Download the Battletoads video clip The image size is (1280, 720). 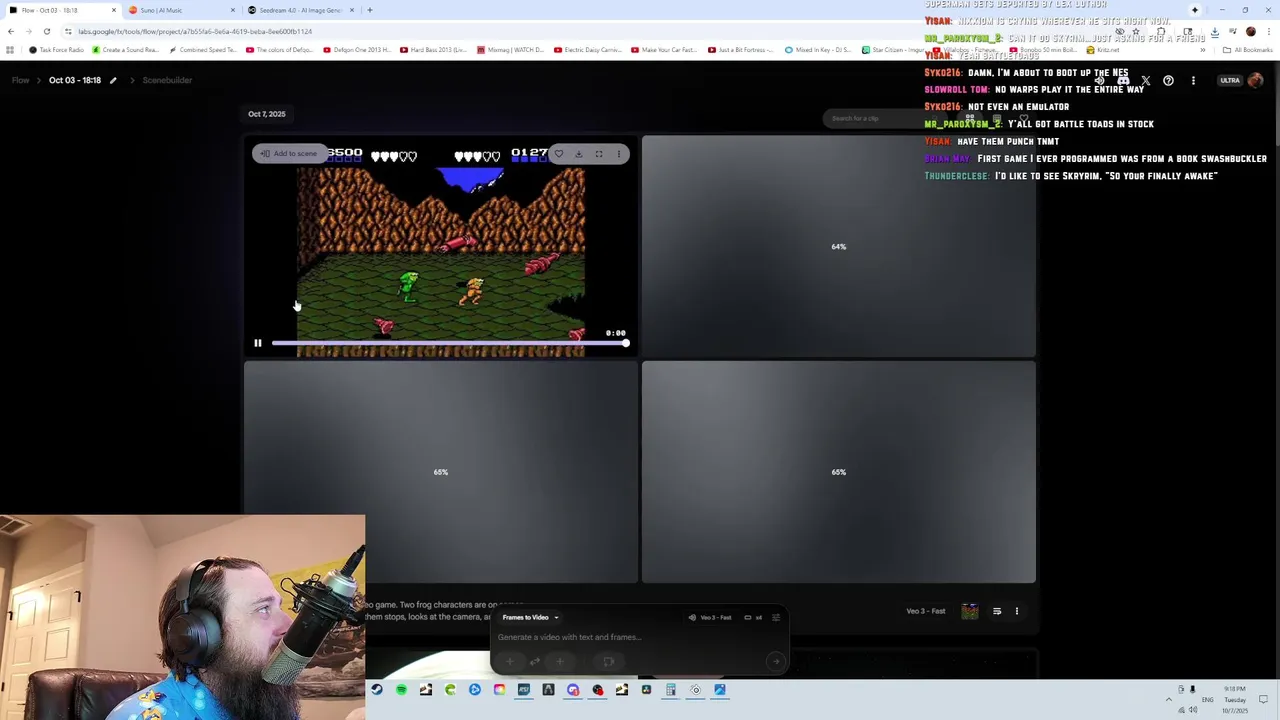578,154
